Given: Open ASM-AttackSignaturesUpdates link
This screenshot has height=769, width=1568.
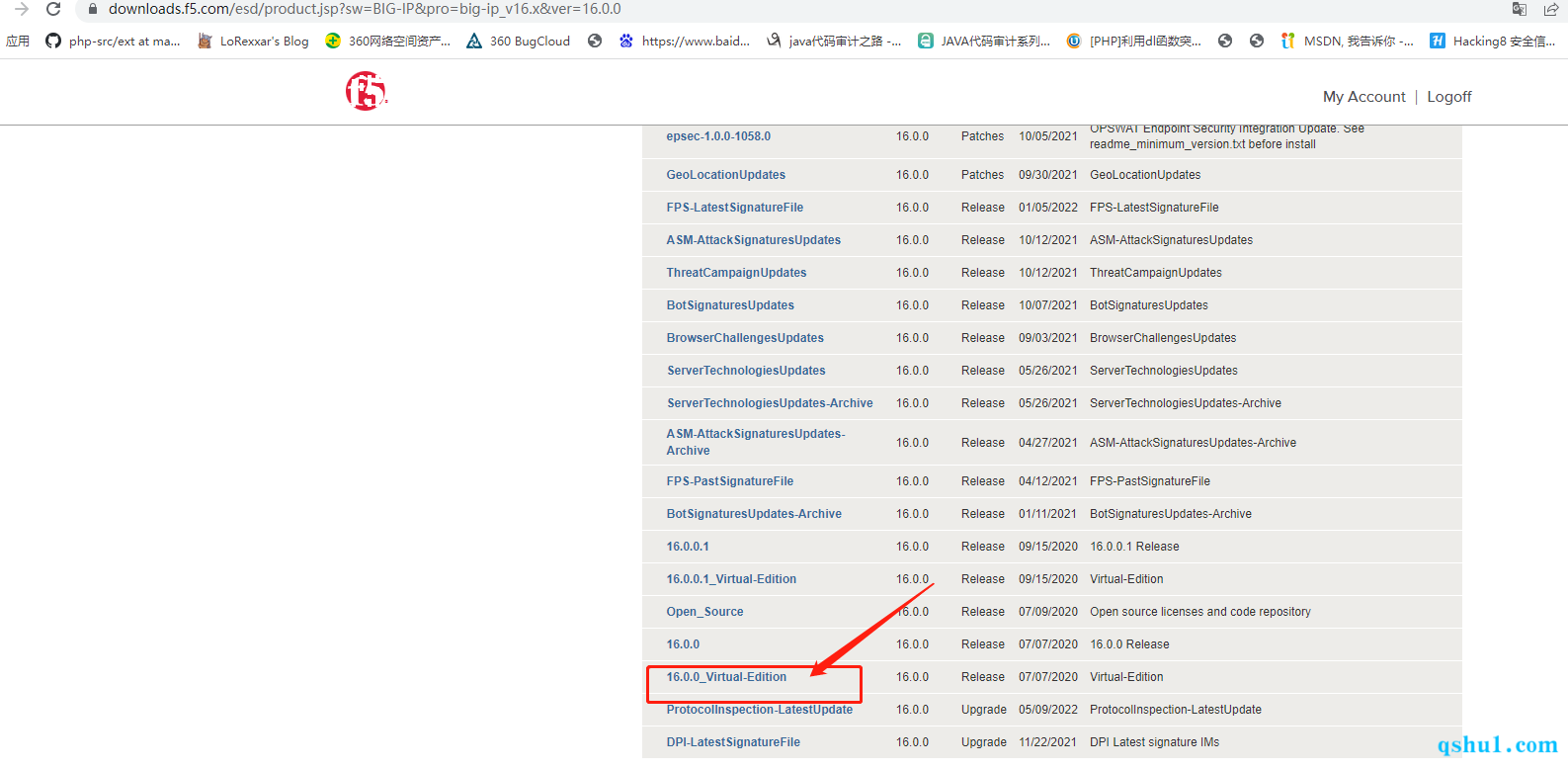Looking at the screenshot, I should (x=754, y=240).
